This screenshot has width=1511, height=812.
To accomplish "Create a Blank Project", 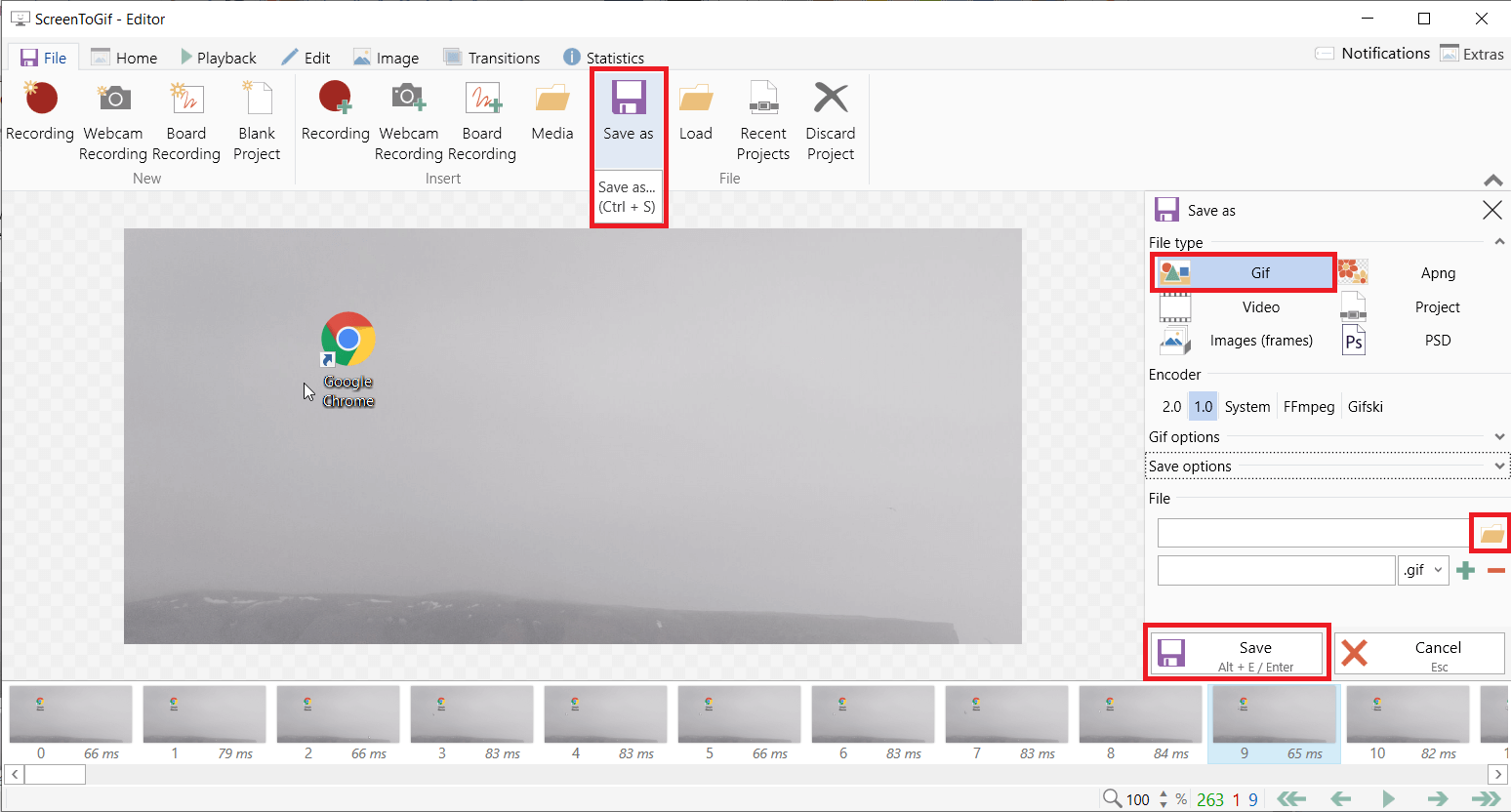I will (257, 99).
